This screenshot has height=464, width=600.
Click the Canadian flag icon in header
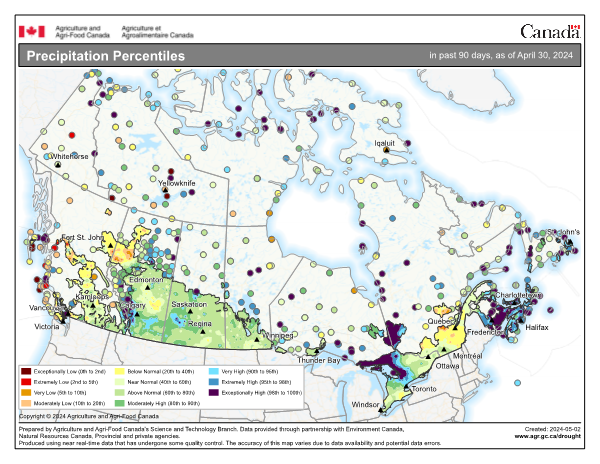pyautogui.click(x=32, y=32)
